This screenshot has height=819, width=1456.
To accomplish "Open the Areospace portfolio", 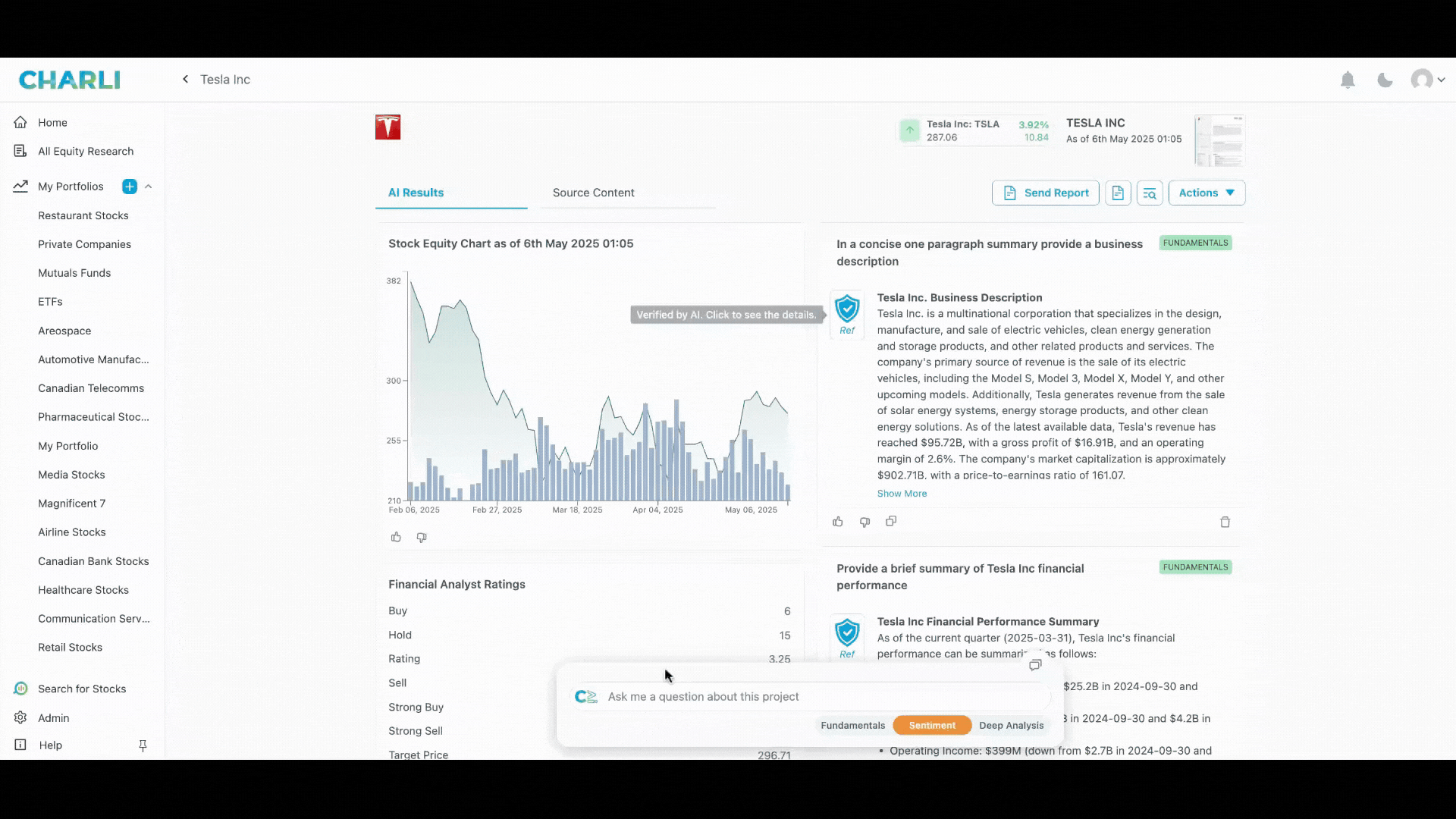I will click(64, 331).
